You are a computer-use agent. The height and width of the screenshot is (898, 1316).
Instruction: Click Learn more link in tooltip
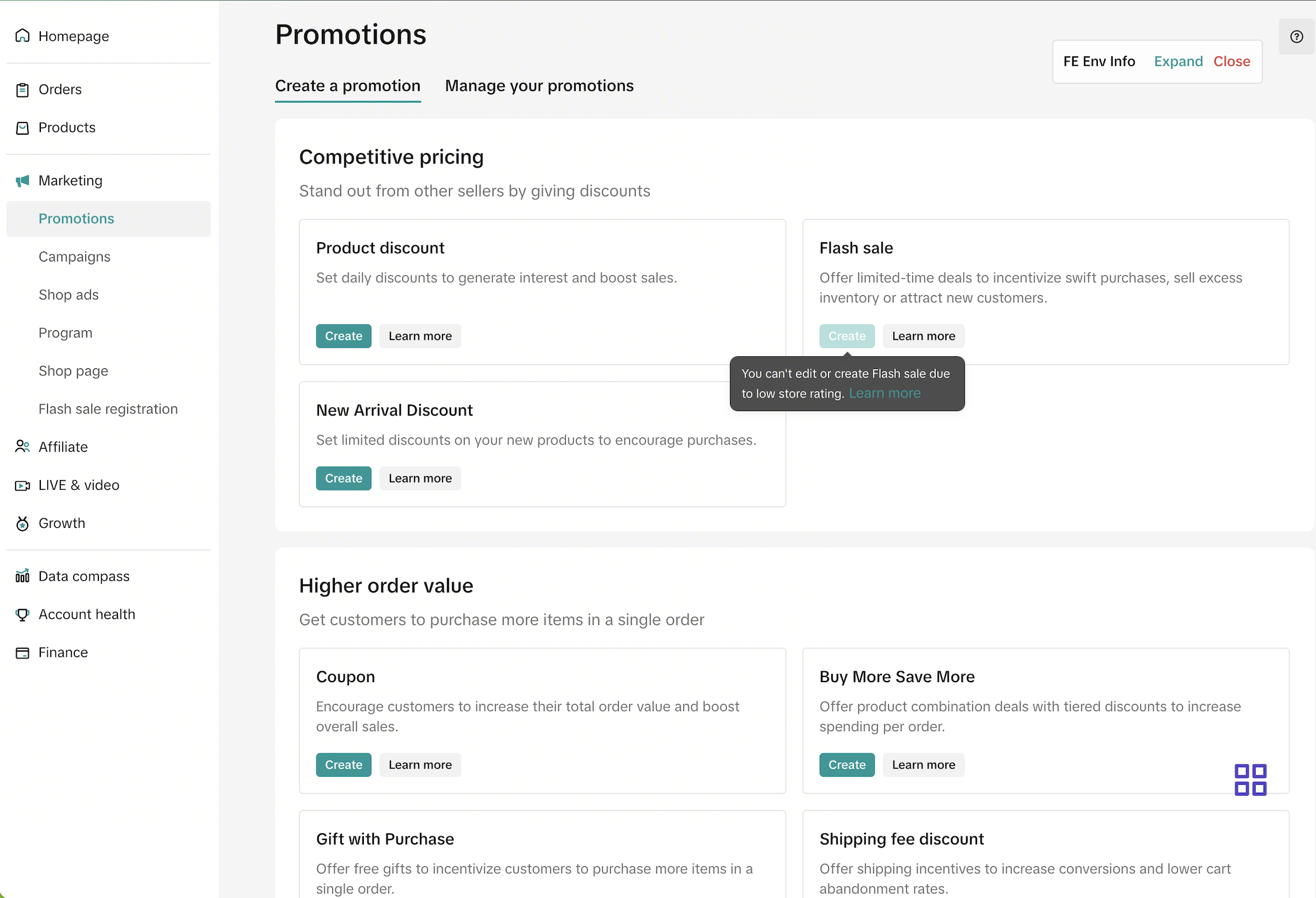coord(884,393)
